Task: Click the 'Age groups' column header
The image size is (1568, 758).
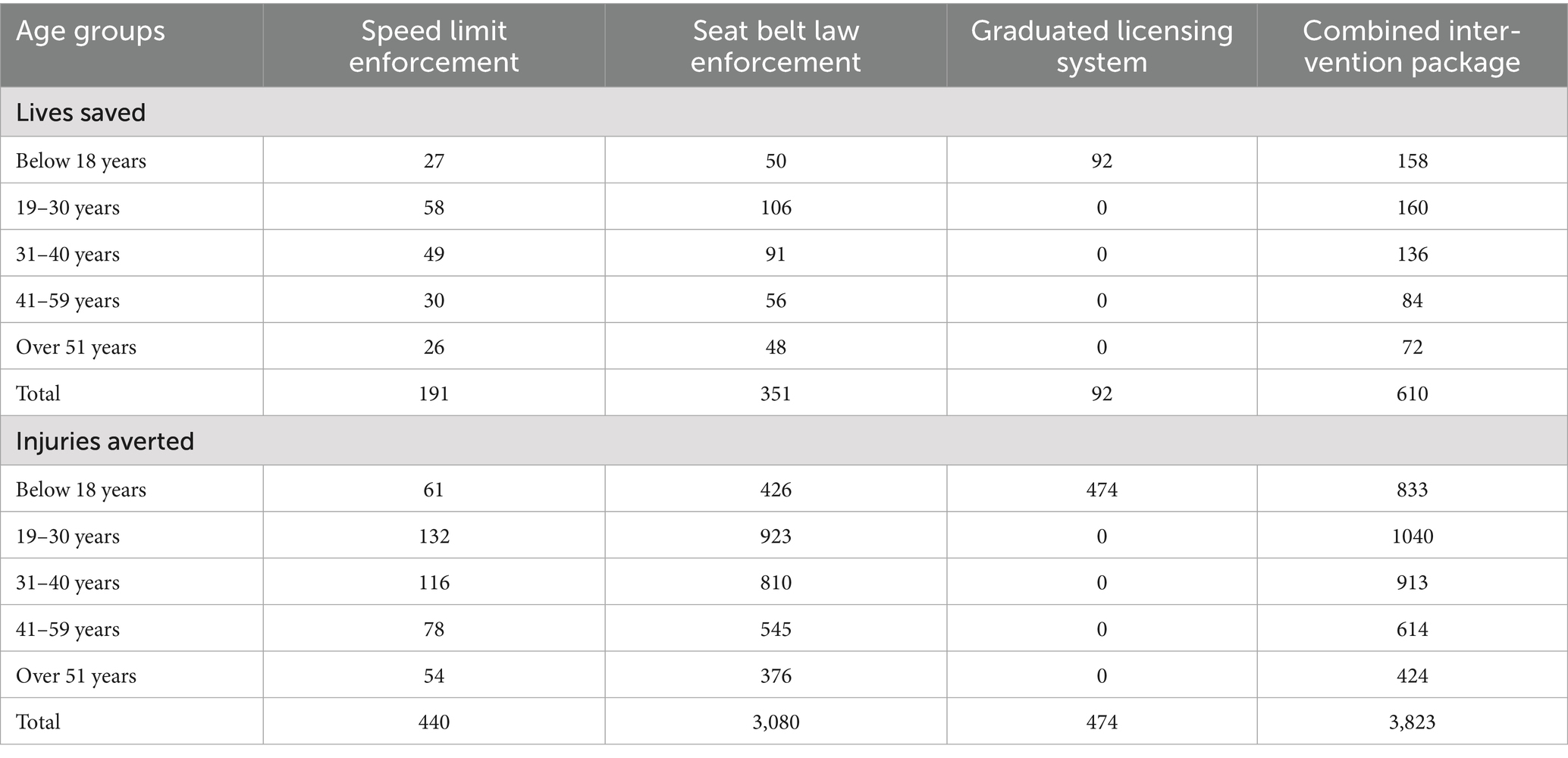Action: pyautogui.click(x=90, y=31)
